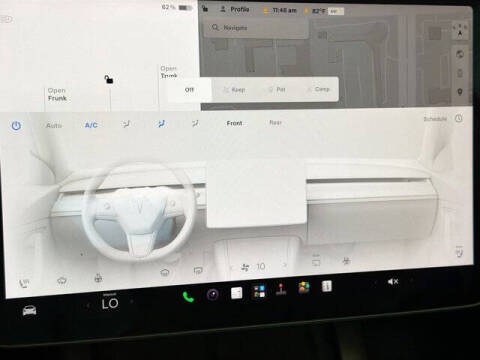Tap the car lock icon

coord(109,79)
